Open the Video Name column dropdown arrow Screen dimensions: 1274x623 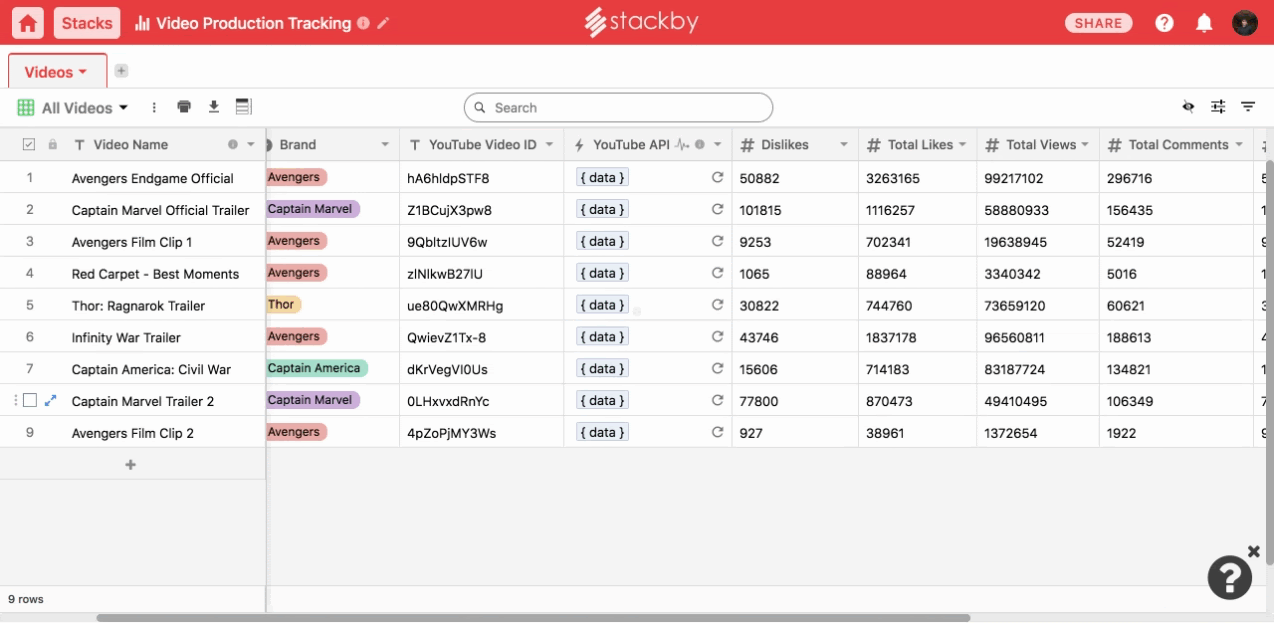pos(251,145)
